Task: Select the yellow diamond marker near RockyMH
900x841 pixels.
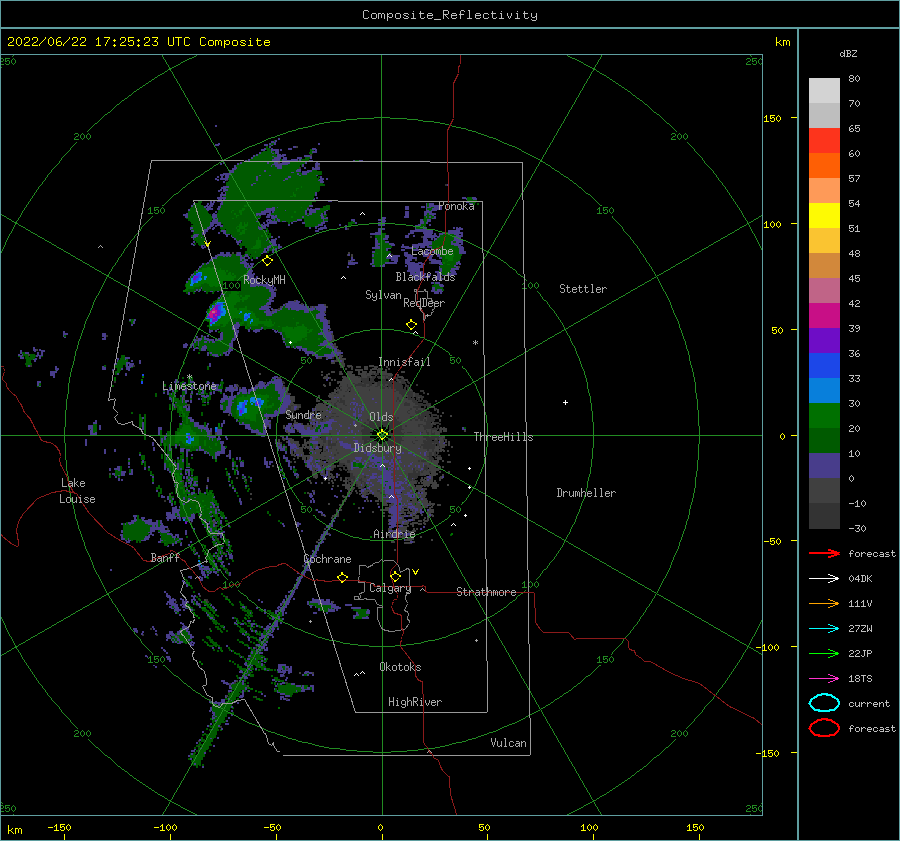Action: pyautogui.click(x=267, y=261)
